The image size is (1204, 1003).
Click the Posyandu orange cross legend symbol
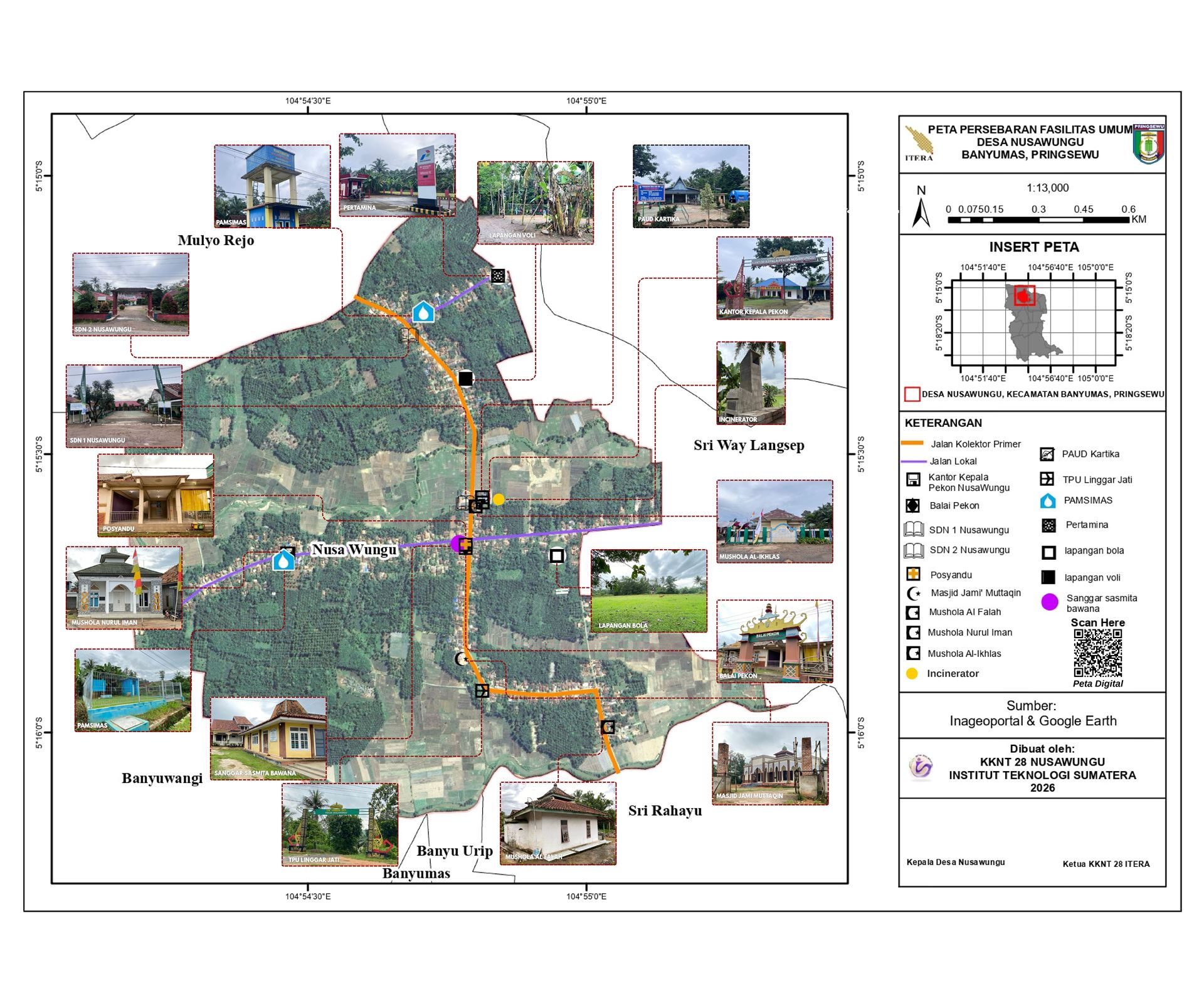click(x=913, y=574)
